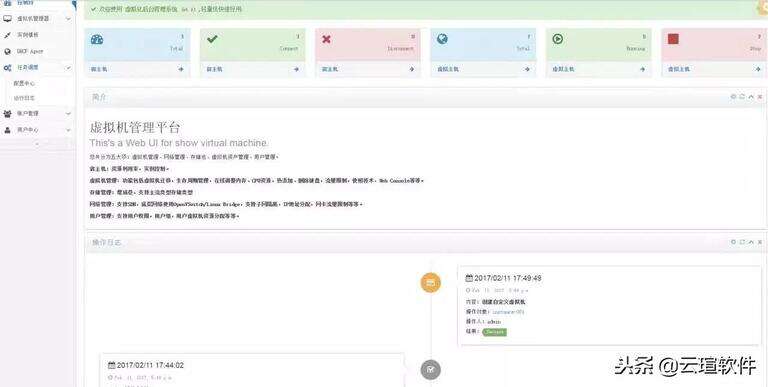Image resolution: width=768 pixels, height=387 pixels.
Task: Open the 宿主机 link under Total card
Action: [98, 70]
